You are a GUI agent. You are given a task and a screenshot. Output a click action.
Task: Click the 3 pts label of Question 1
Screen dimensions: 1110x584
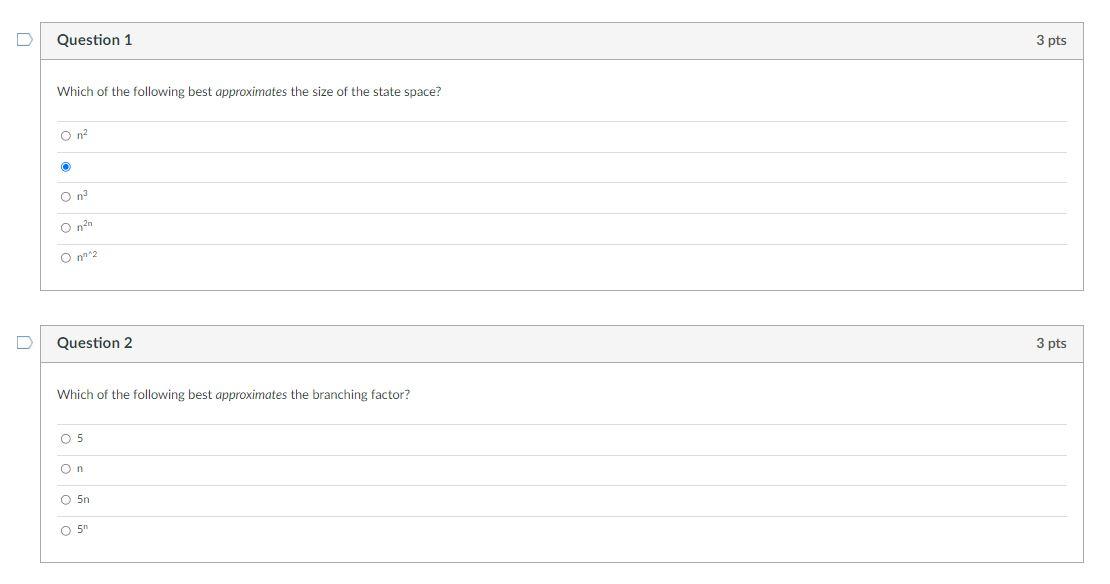(1051, 40)
